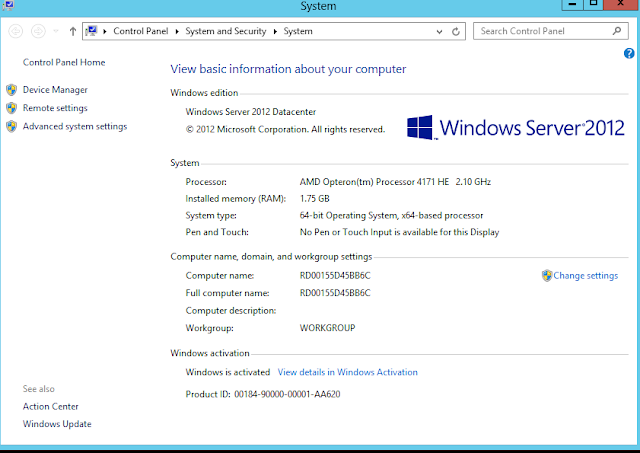Refresh the System page
640x453 pixels.
click(456, 31)
